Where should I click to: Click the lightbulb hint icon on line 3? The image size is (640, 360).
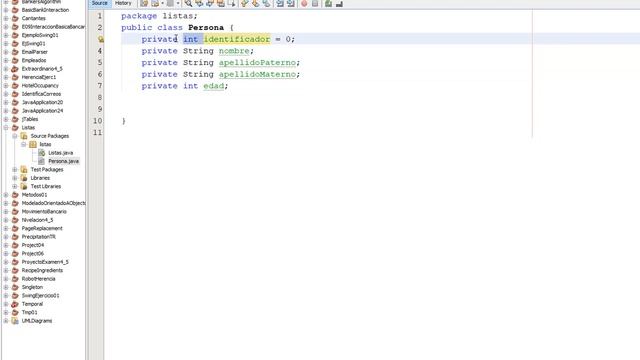click(x=101, y=39)
